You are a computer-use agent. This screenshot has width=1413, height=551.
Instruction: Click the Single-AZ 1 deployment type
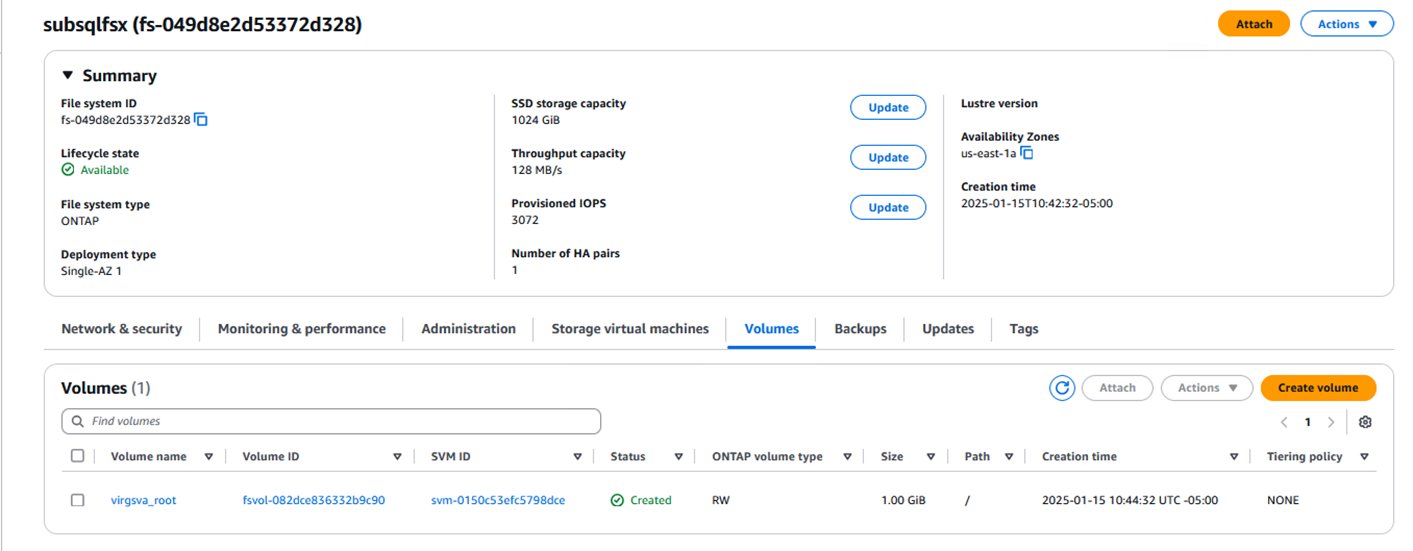(x=91, y=271)
